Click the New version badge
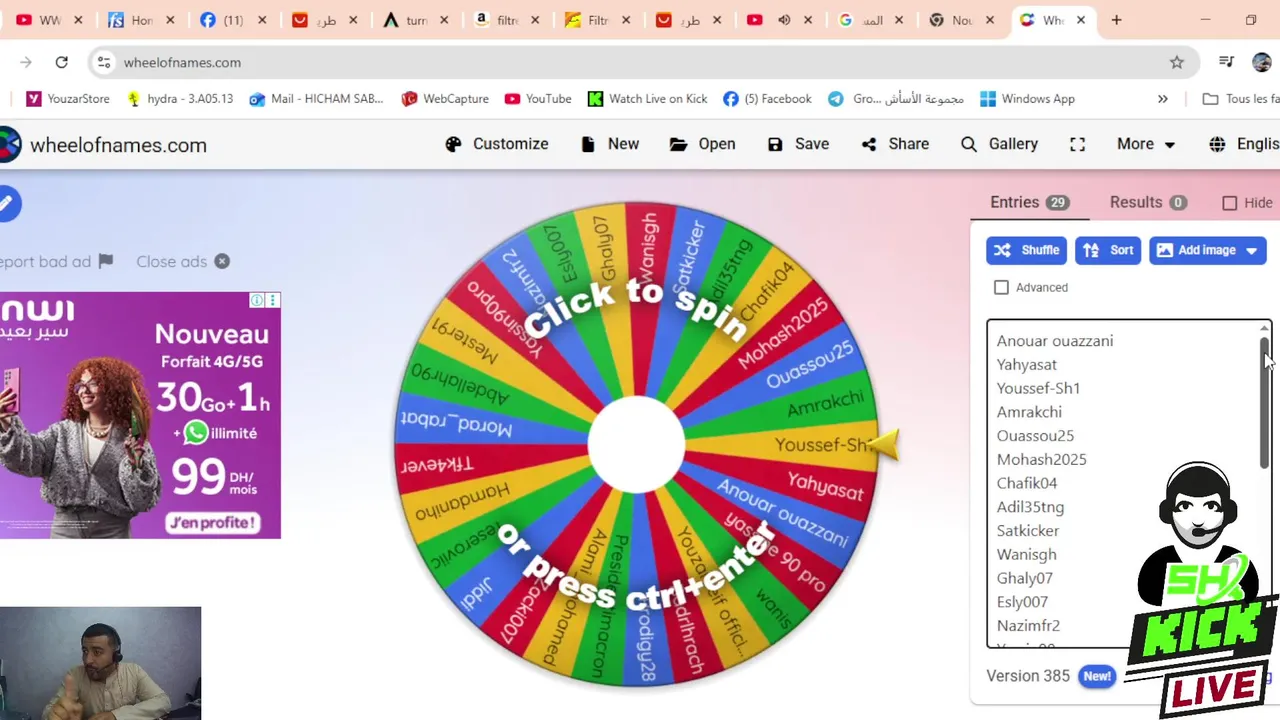This screenshot has height=720, width=1280. point(1097,676)
